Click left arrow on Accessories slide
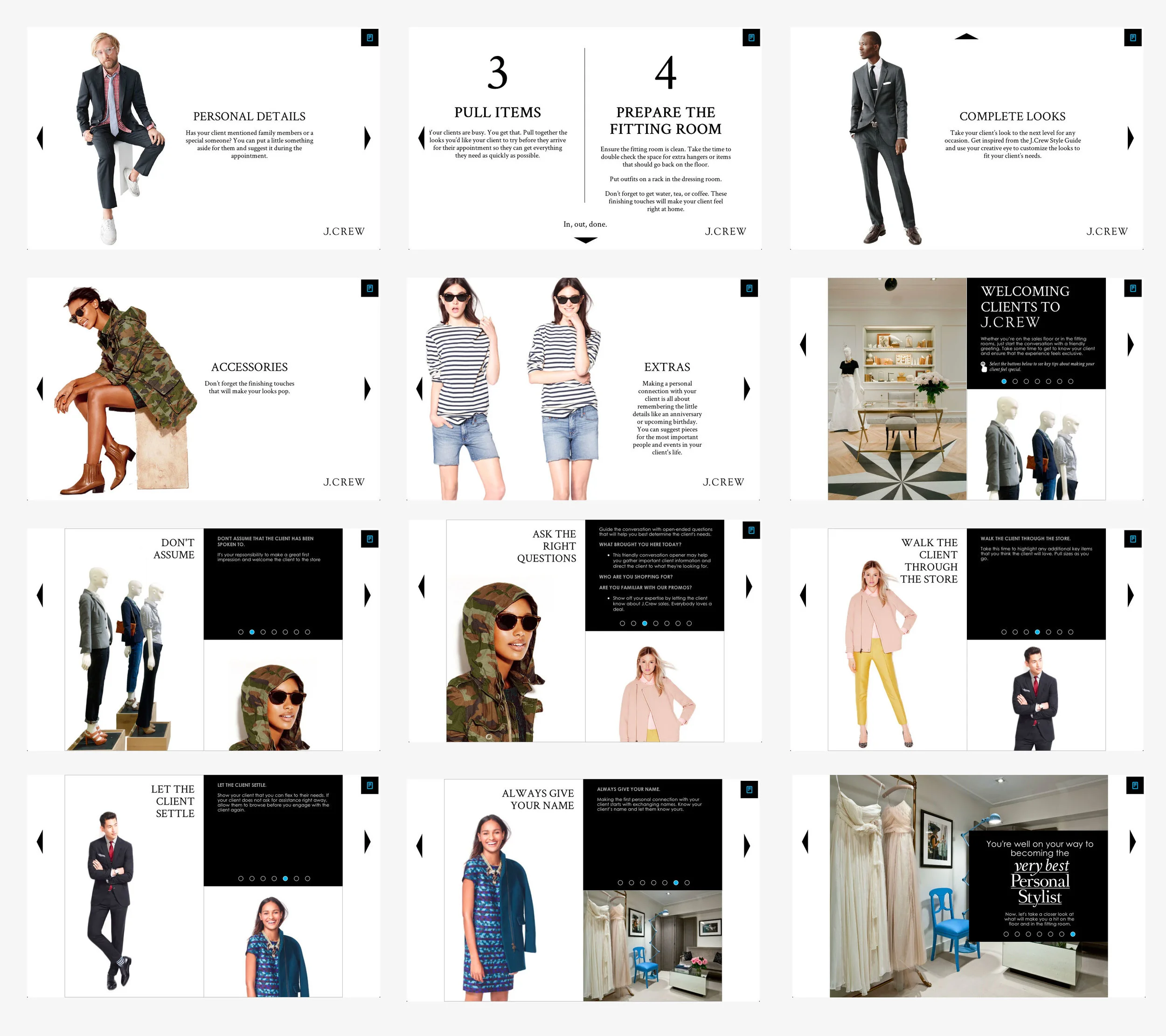 40,389
